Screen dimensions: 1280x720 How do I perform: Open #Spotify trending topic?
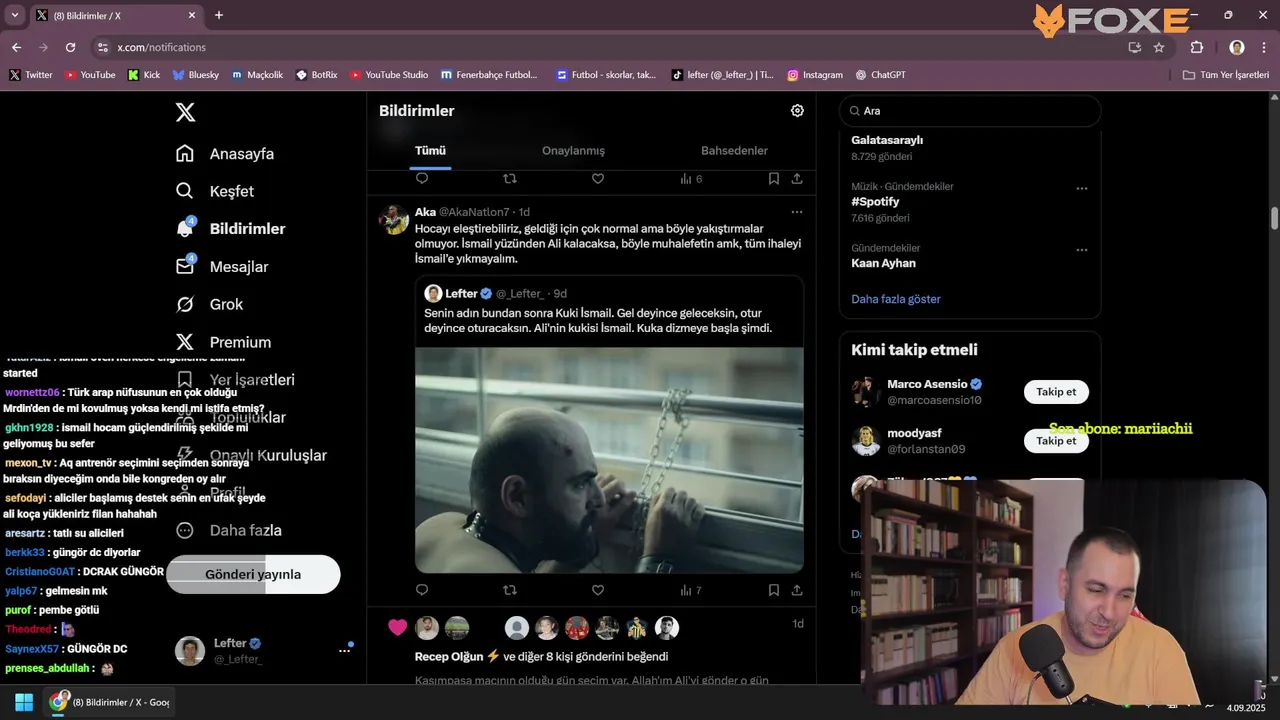click(875, 202)
